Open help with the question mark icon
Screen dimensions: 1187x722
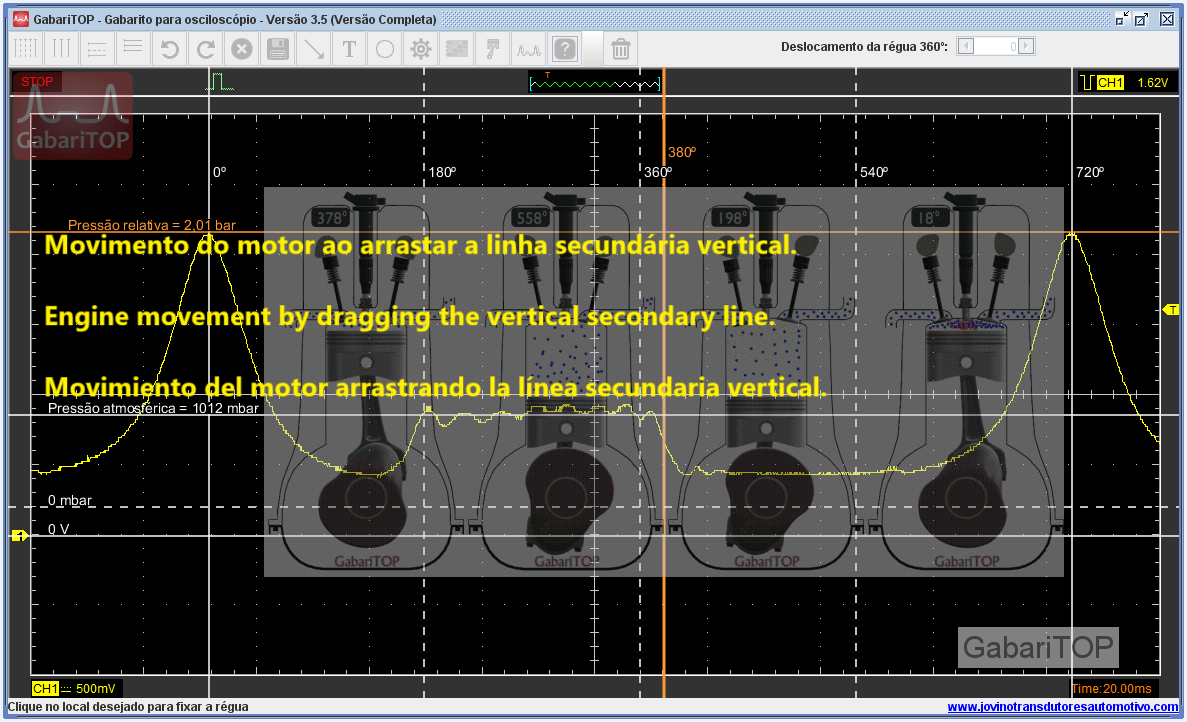coord(565,49)
